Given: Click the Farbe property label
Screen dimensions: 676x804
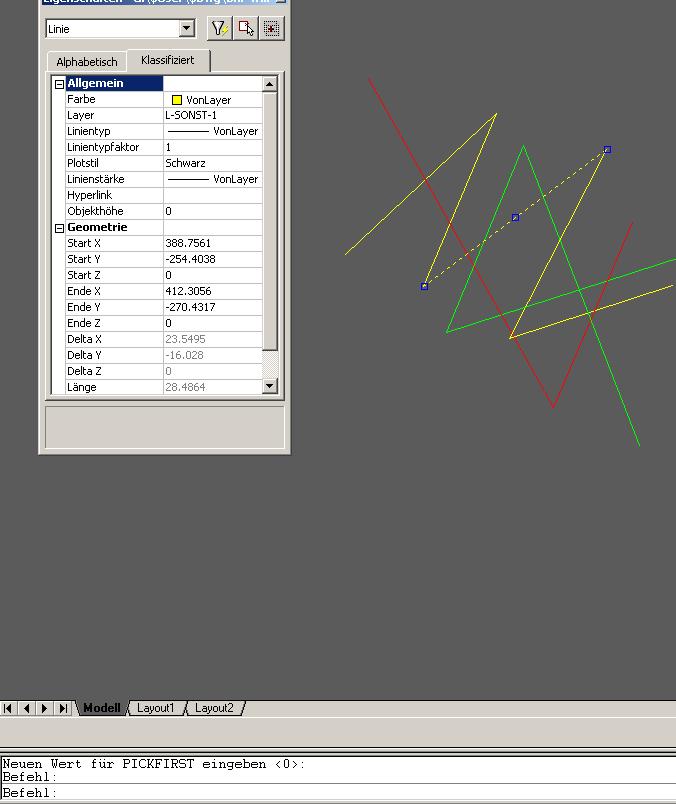Looking at the screenshot, I should coord(81,99).
